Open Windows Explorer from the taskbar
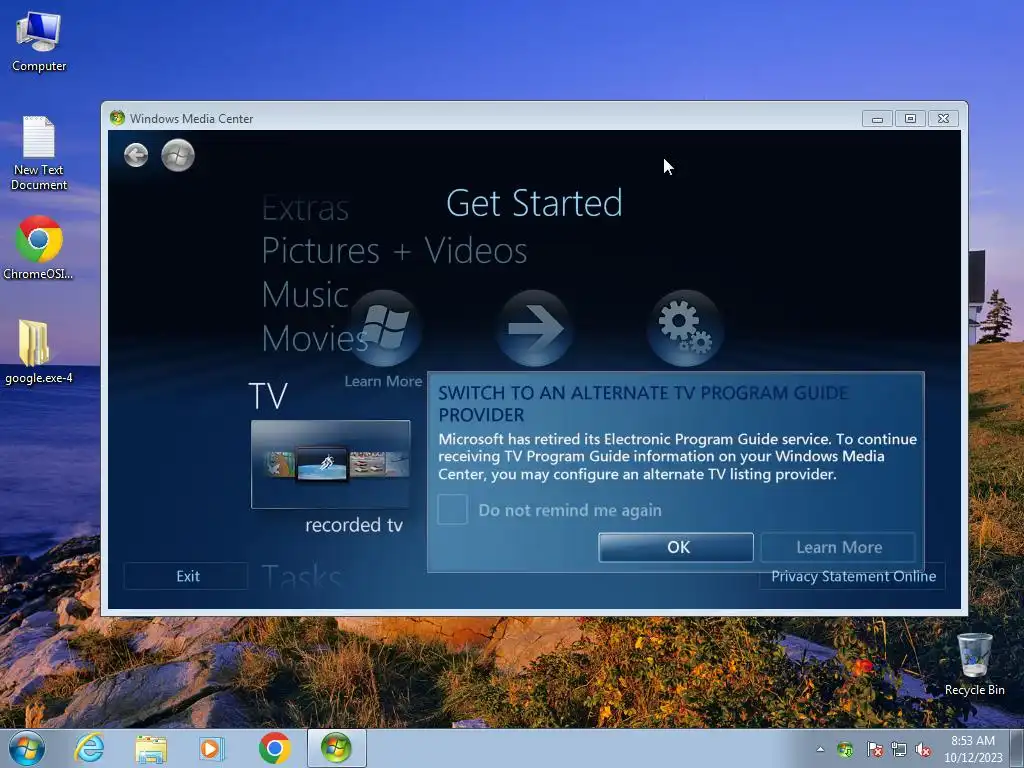This screenshot has height=768, width=1024. 151,748
